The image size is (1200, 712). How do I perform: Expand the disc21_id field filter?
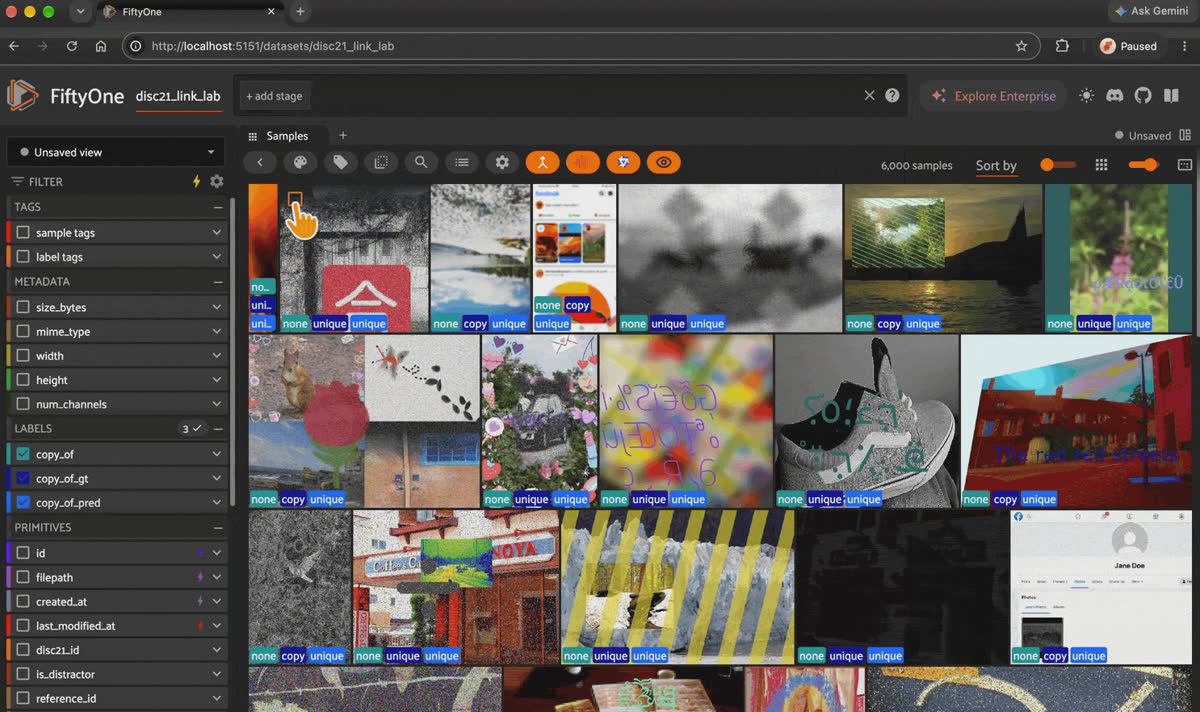click(217, 650)
